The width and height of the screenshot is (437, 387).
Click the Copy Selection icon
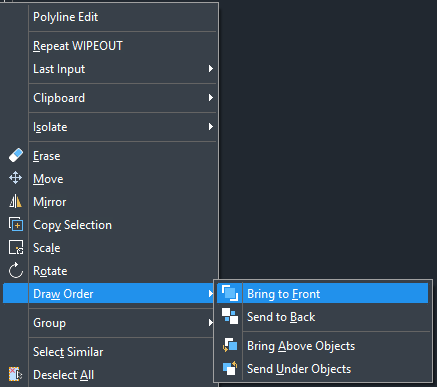(x=16, y=224)
